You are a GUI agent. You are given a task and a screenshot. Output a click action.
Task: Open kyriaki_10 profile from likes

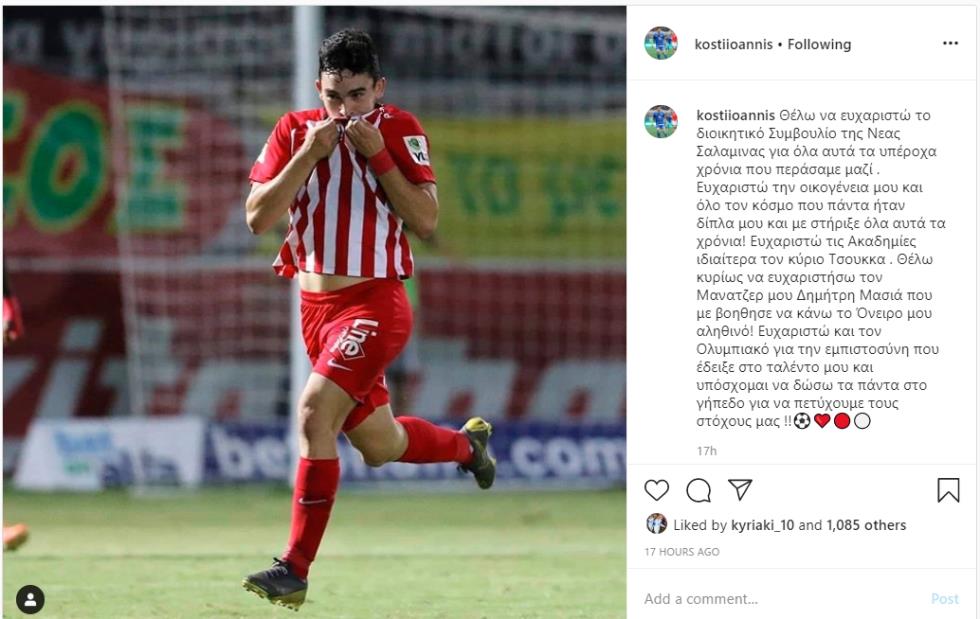(762, 525)
